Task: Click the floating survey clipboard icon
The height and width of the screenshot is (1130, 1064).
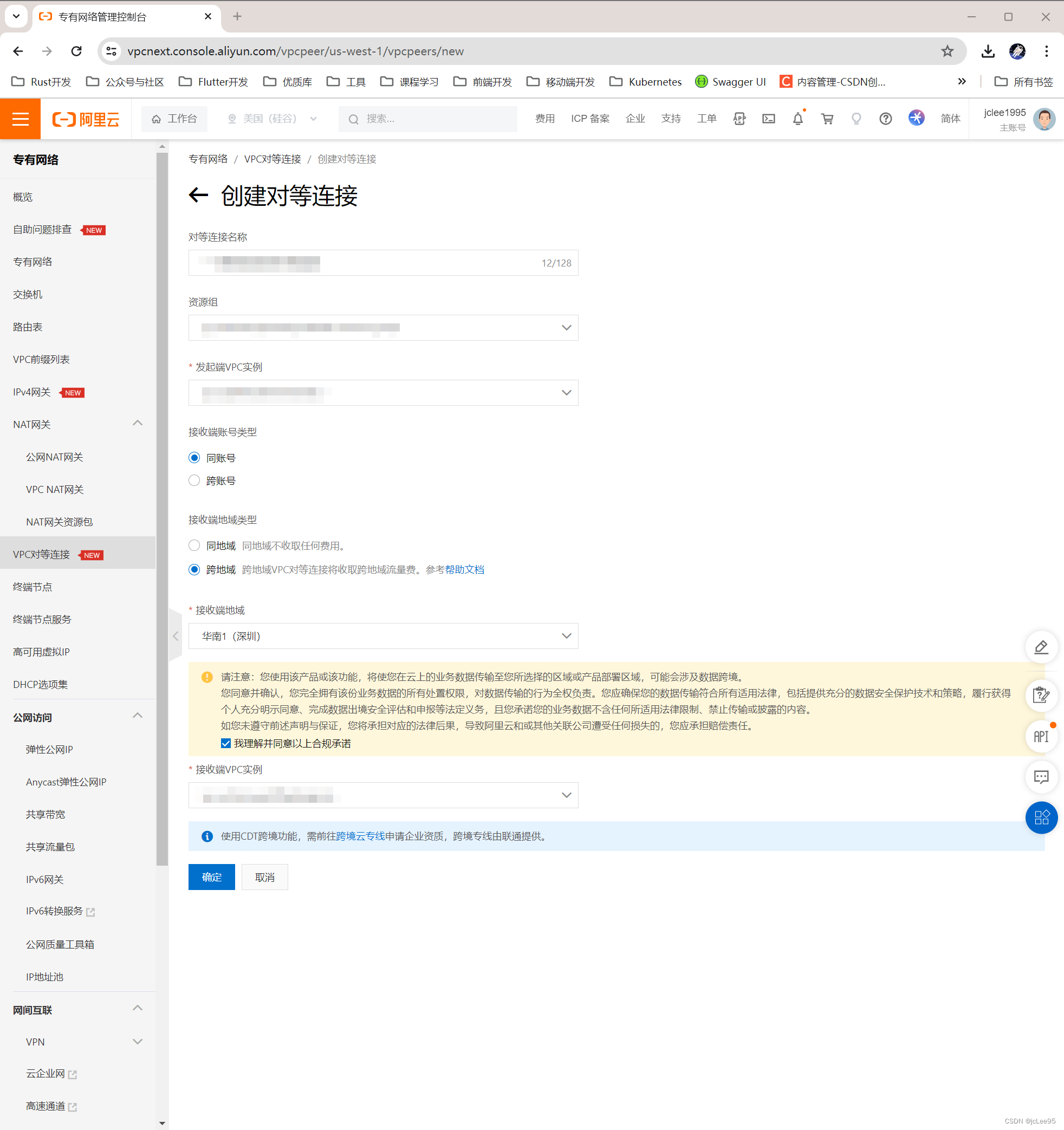Action: pos(1041,694)
